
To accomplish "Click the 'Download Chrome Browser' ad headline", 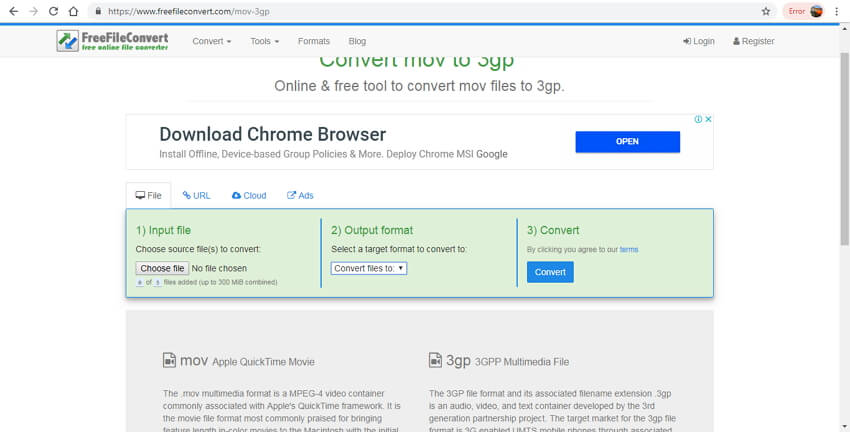I will tap(273, 134).
